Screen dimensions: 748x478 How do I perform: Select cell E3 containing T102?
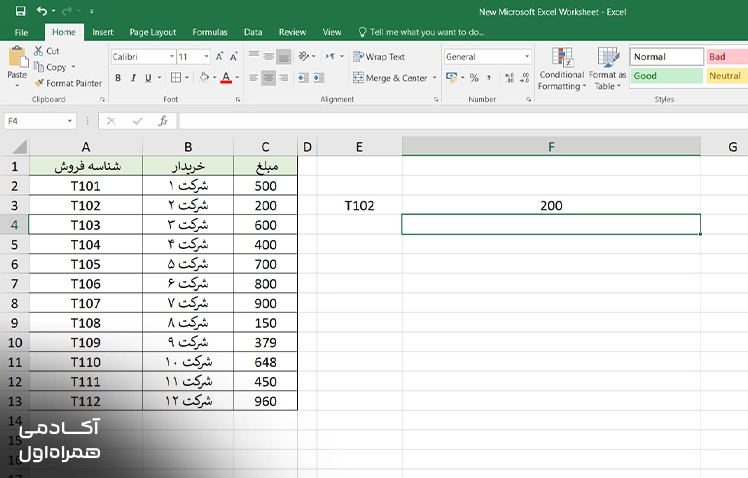point(359,205)
